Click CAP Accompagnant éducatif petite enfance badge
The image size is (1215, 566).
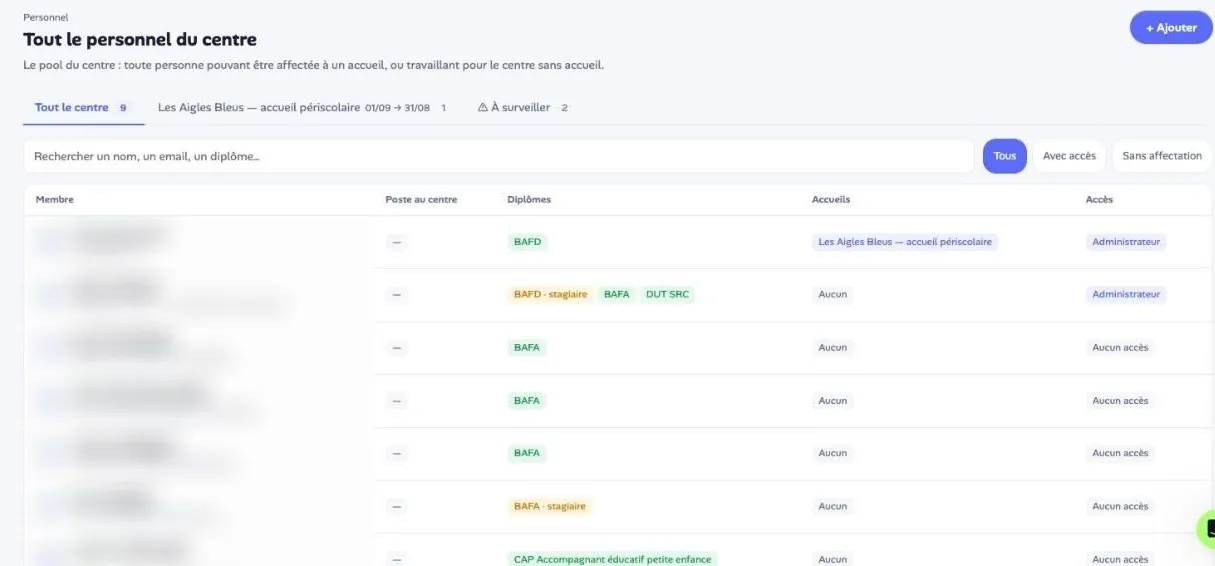tap(612, 559)
